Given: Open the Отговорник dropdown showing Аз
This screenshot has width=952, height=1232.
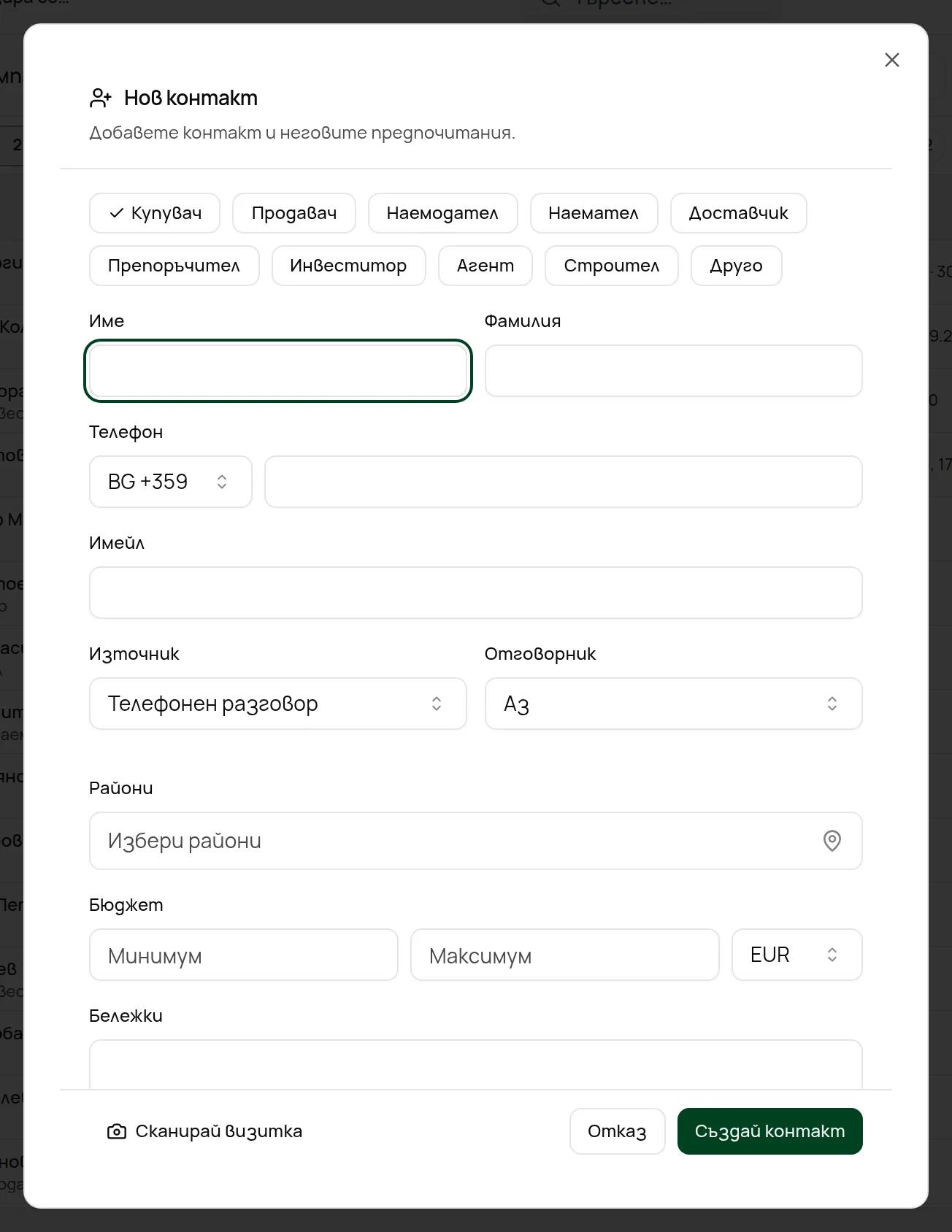Looking at the screenshot, I should point(673,704).
